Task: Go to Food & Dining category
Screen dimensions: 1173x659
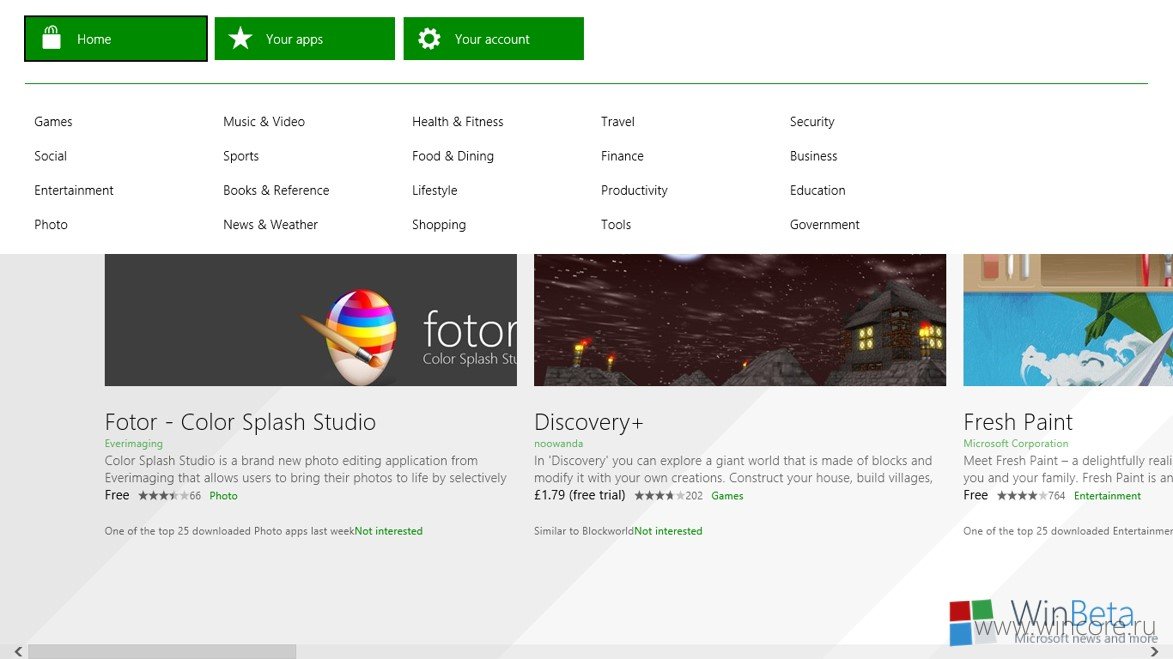Action: (x=453, y=156)
